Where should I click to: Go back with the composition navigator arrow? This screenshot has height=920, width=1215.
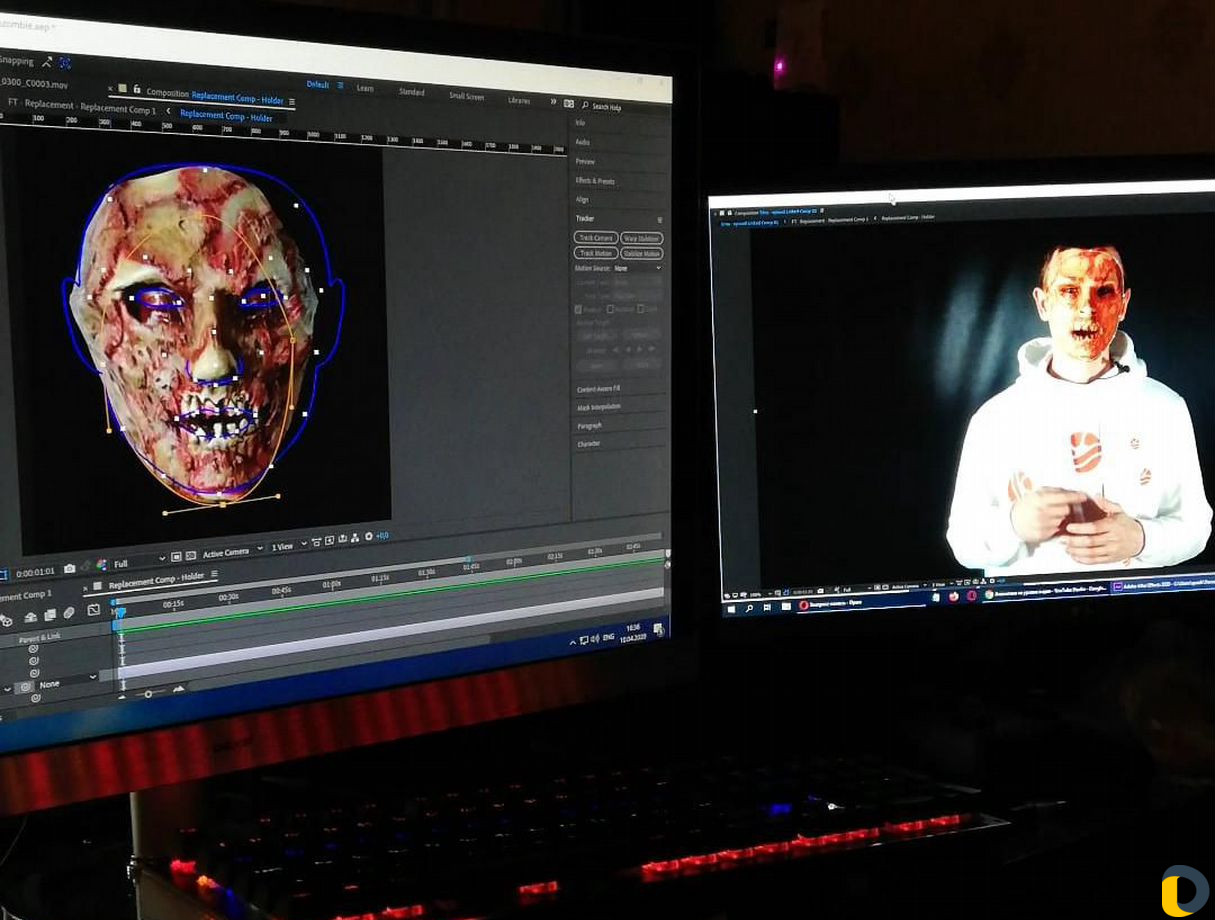pos(168,111)
